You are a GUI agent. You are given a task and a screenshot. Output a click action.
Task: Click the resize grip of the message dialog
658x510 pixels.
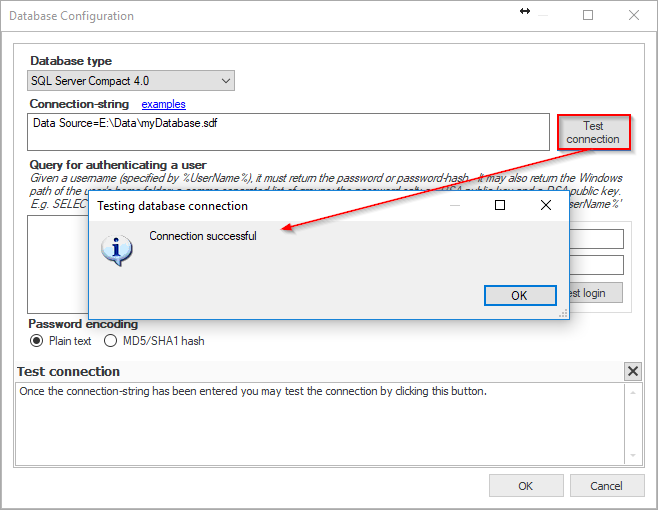563,313
